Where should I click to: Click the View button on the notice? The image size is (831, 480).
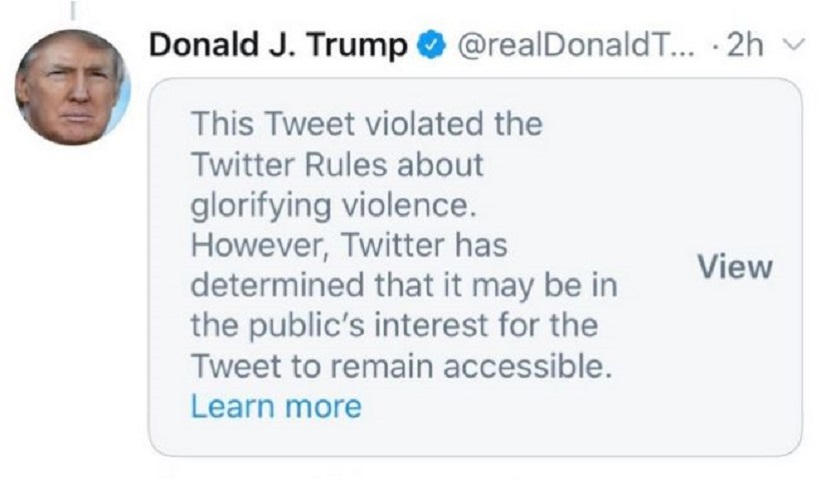pyautogui.click(x=735, y=267)
